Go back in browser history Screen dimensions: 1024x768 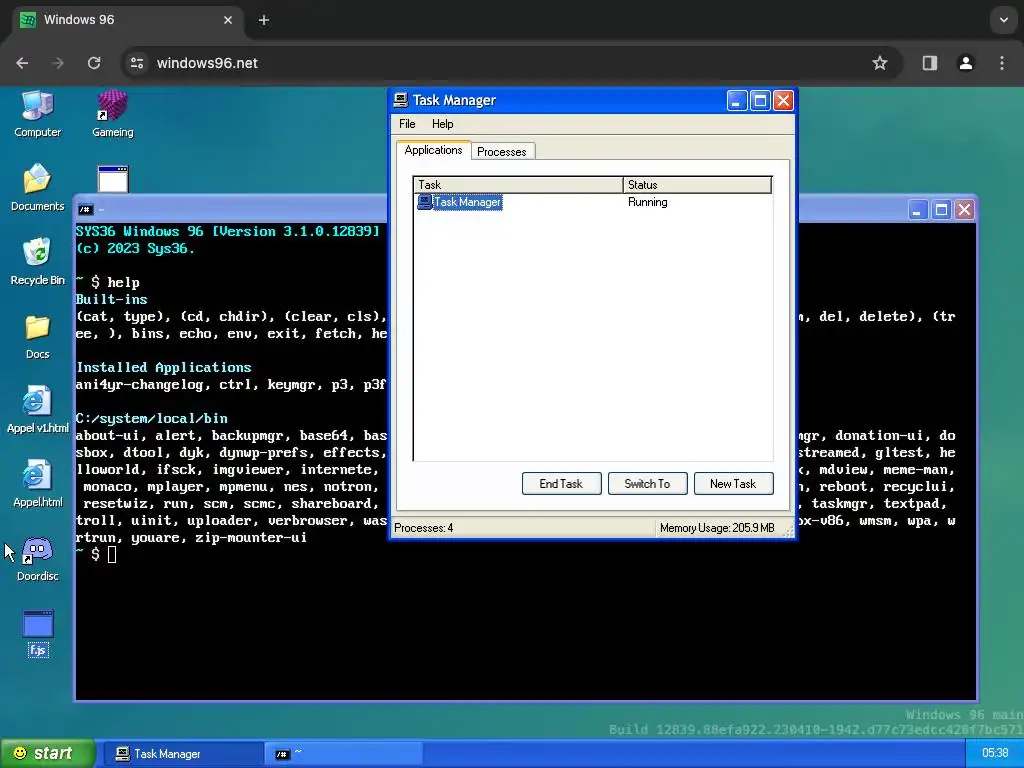[22, 63]
